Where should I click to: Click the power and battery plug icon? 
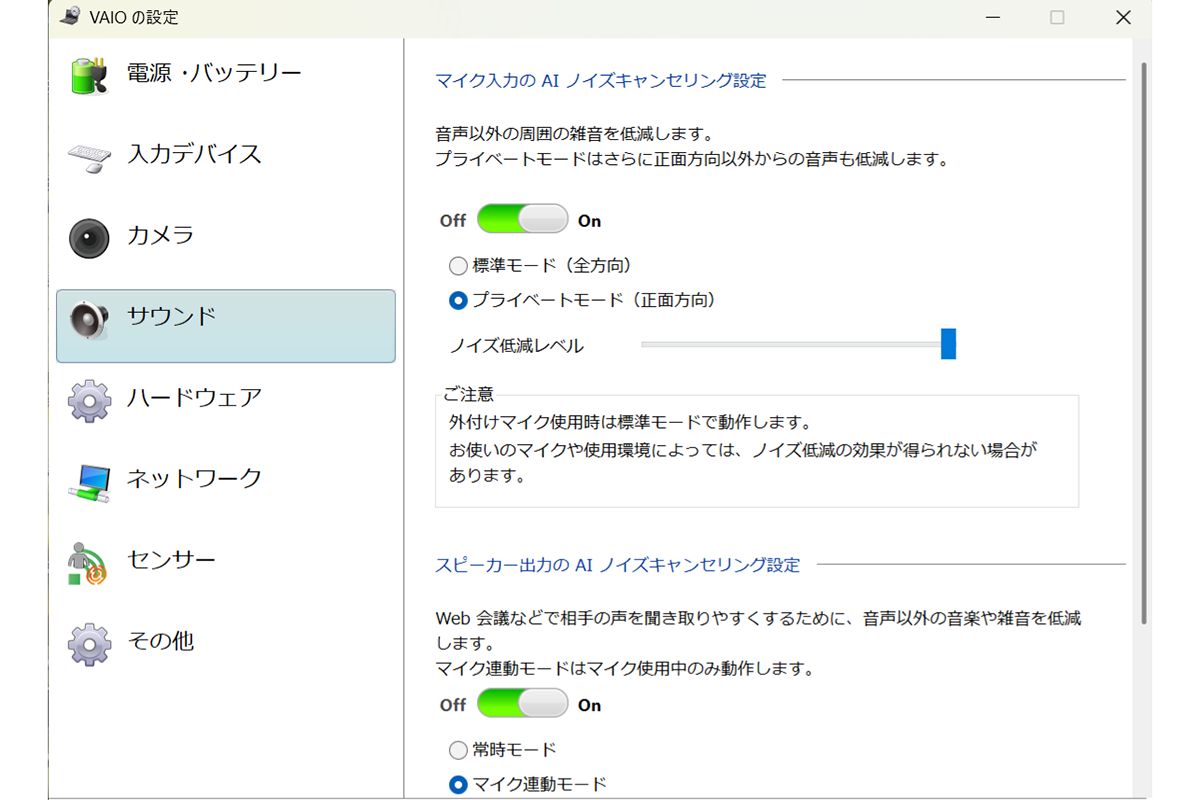click(88, 76)
